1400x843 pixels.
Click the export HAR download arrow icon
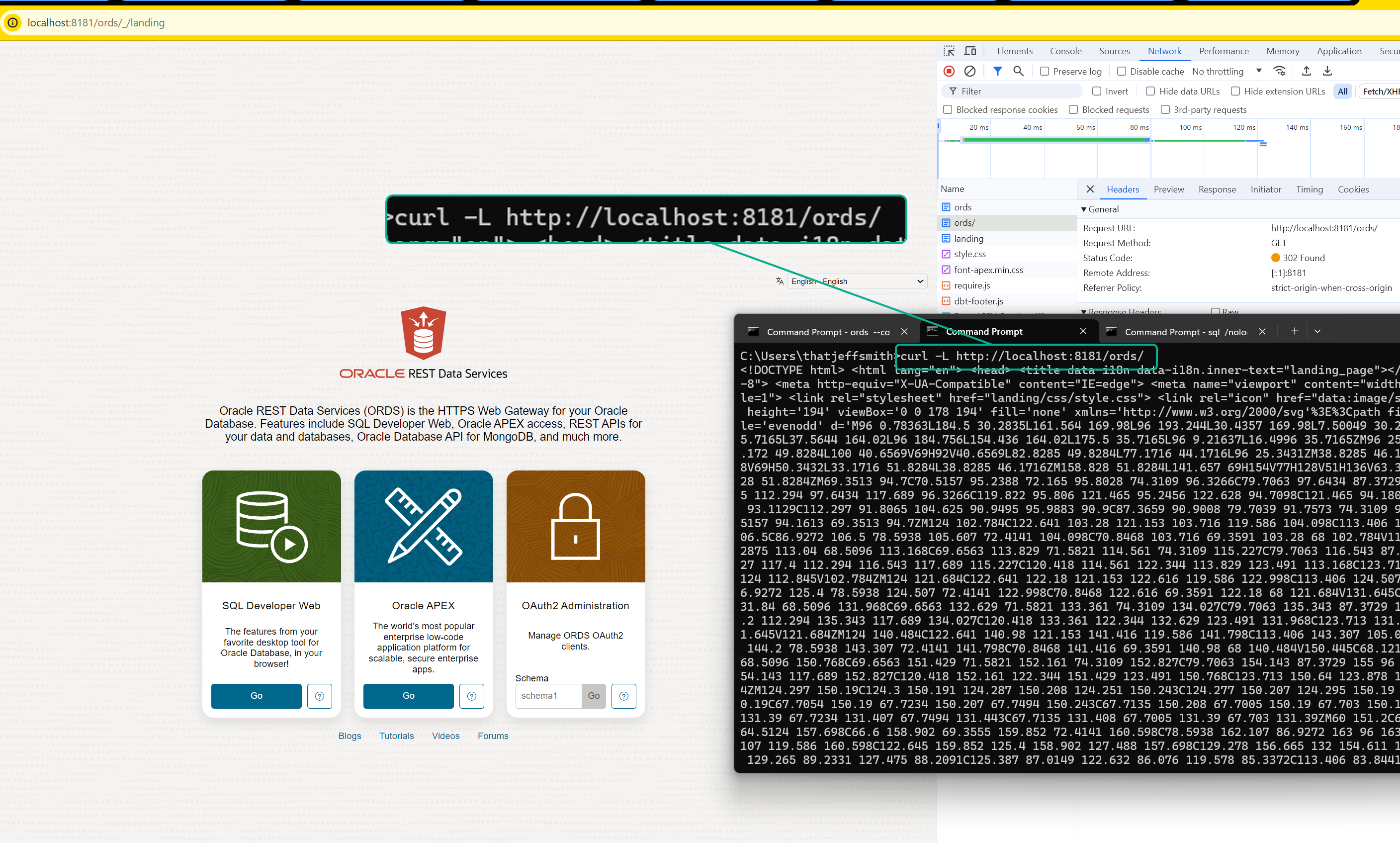pyautogui.click(x=1327, y=71)
